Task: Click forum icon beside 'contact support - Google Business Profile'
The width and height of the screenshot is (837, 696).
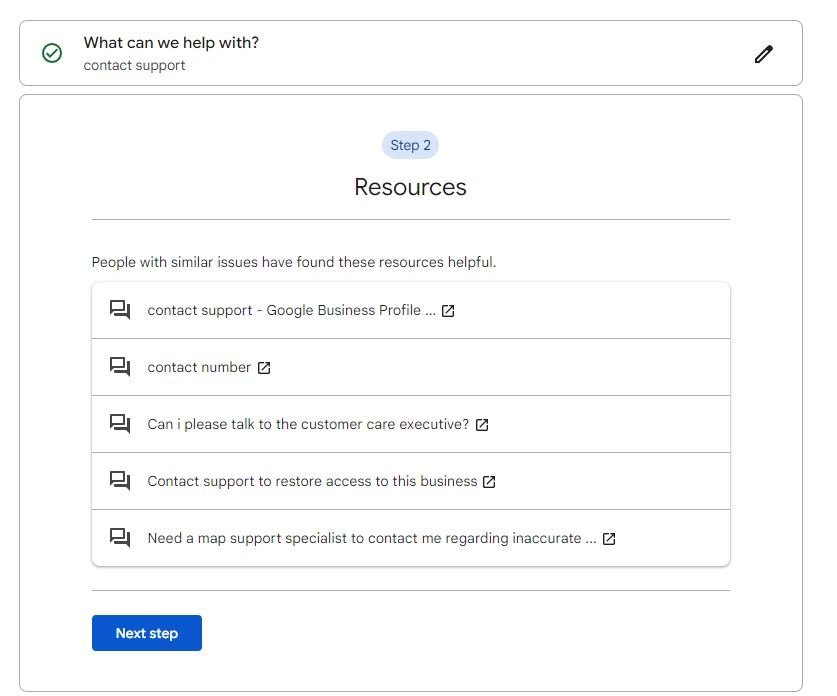Action: pos(120,310)
